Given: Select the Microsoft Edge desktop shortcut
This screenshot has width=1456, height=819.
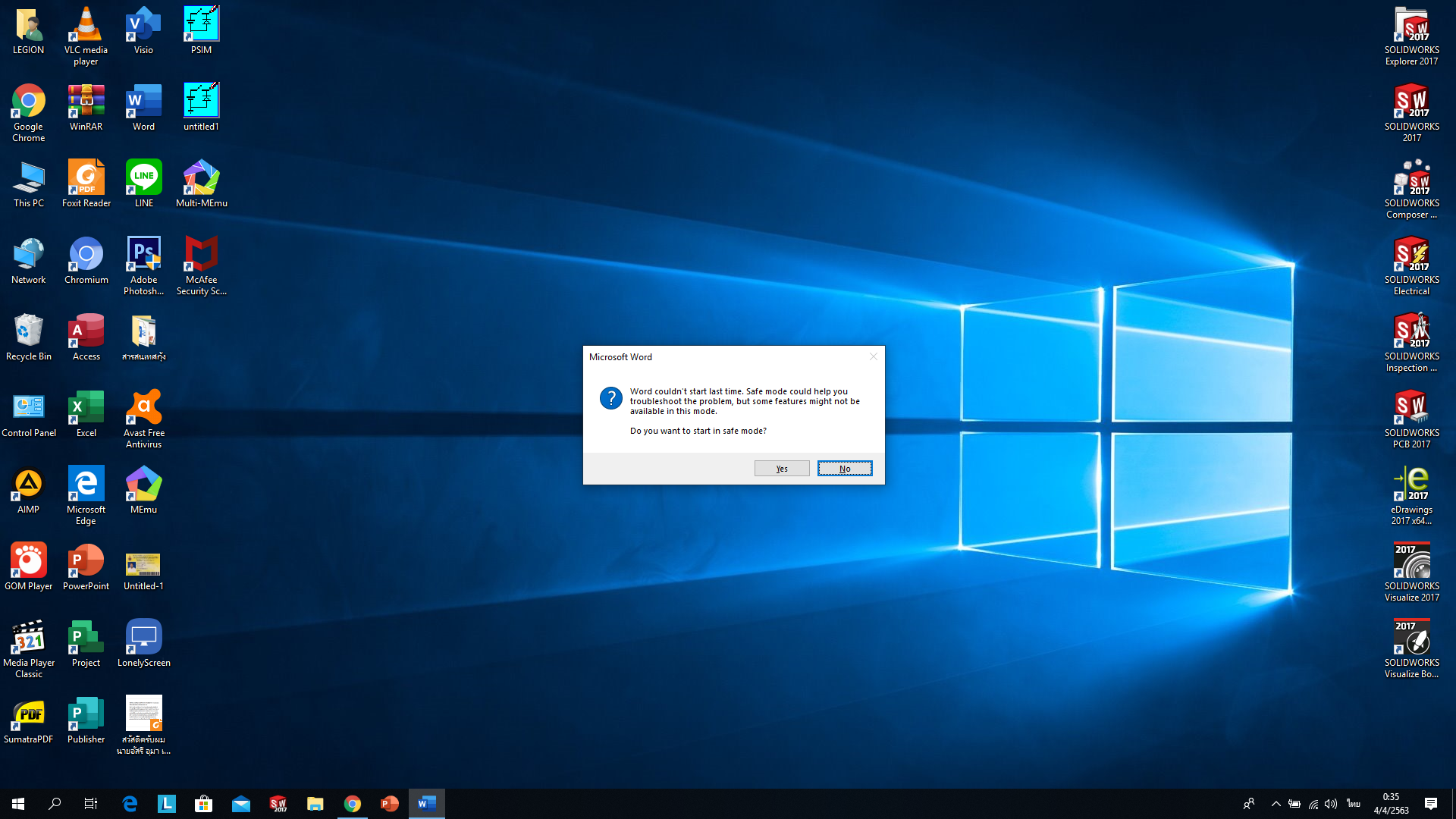Looking at the screenshot, I should point(86,496).
